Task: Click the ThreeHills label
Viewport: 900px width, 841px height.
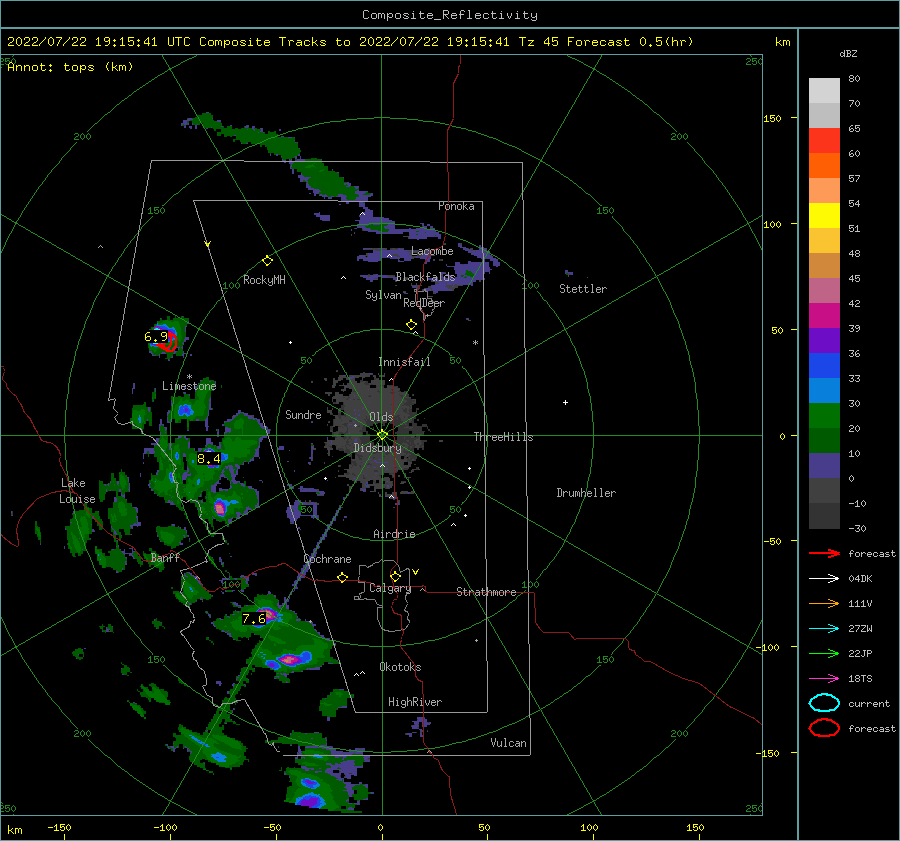Action: [503, 437]
